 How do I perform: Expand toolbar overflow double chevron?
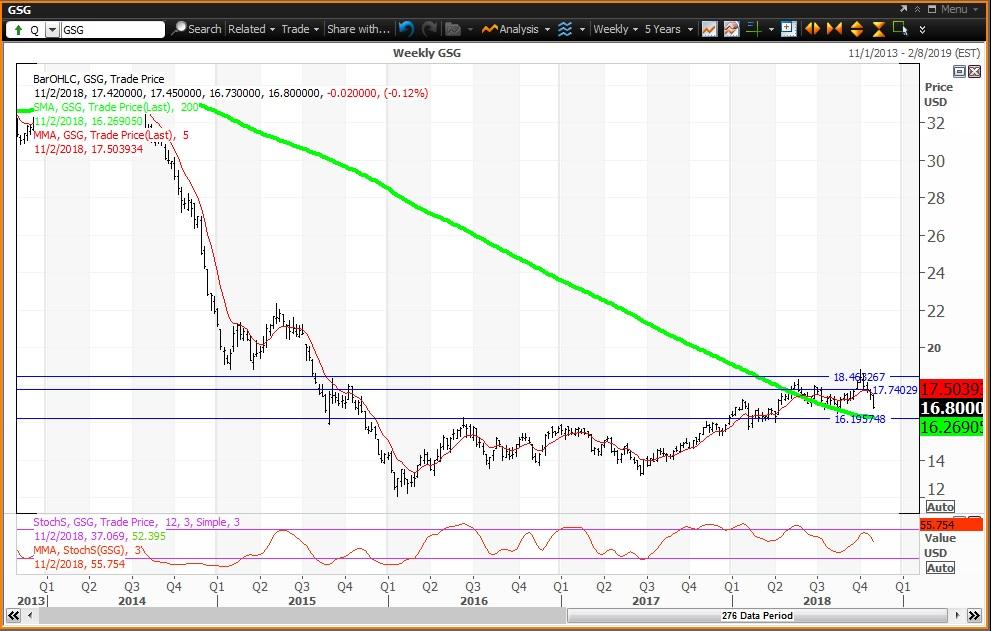click(x=922, y=30)
